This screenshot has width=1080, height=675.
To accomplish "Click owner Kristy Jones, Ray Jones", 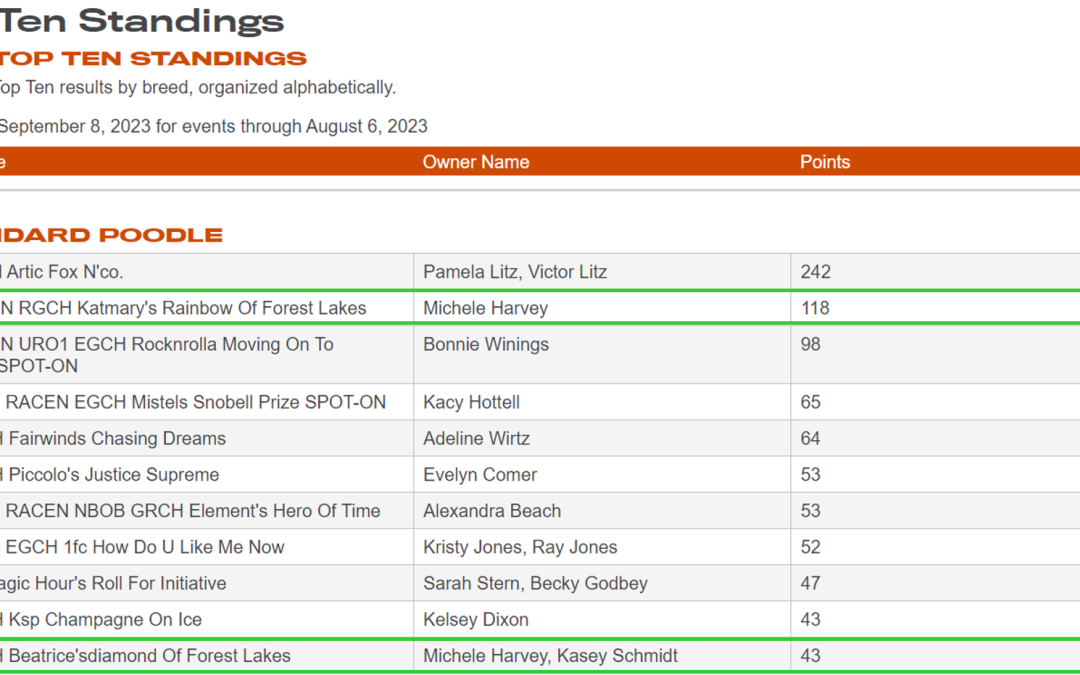I will pyautogui.click(x=520, y=547).
